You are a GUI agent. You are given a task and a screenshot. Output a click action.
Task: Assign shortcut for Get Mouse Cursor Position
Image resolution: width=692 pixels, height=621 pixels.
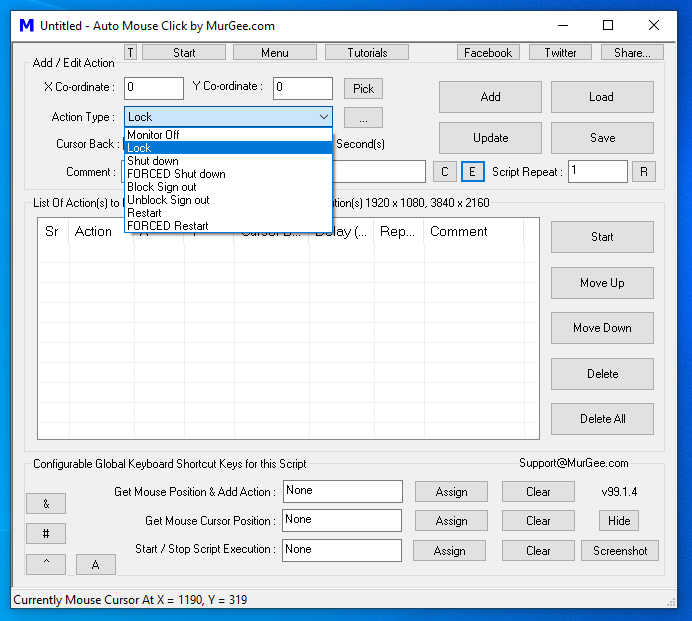[451, 521]
